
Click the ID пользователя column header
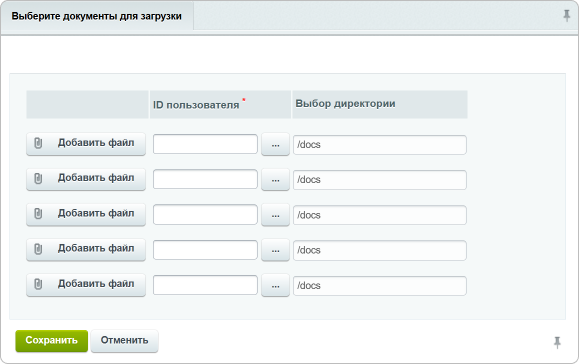click(220, 104)
